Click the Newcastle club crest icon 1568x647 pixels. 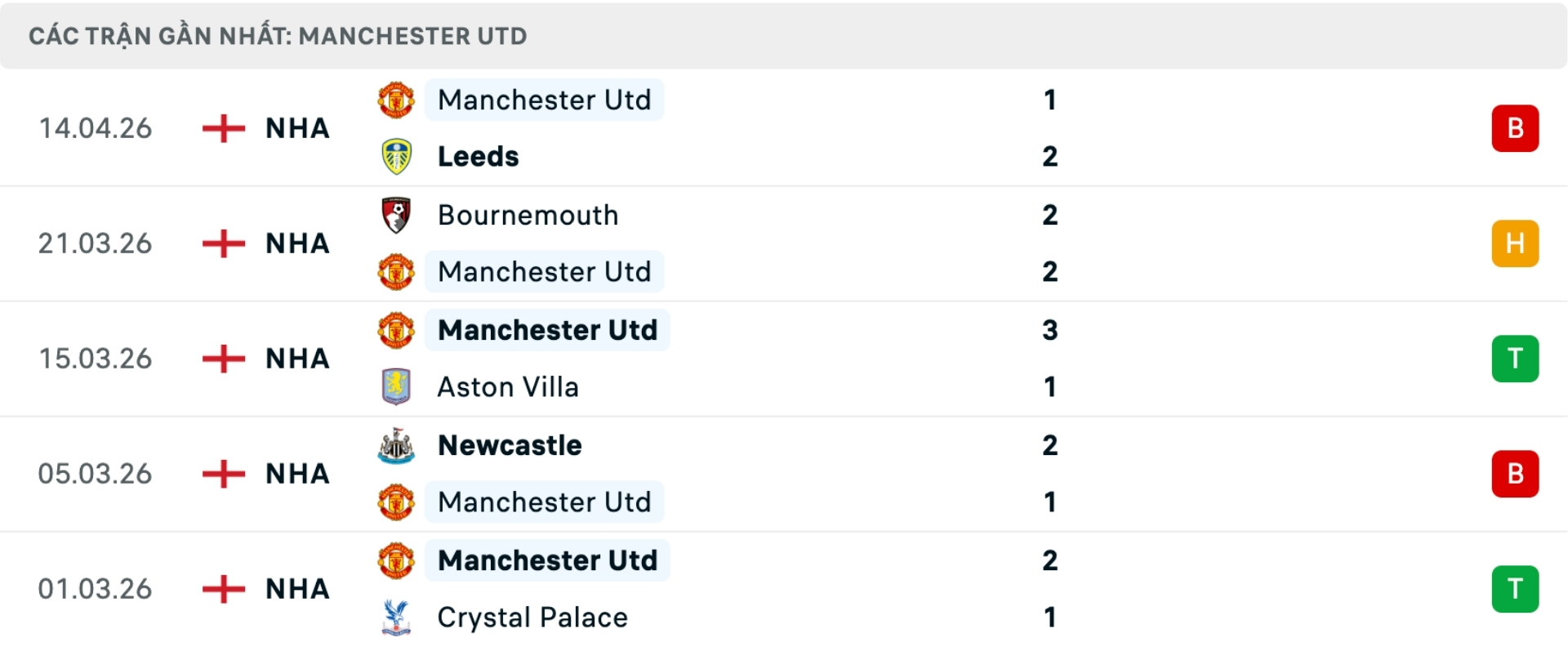[396, 445]
